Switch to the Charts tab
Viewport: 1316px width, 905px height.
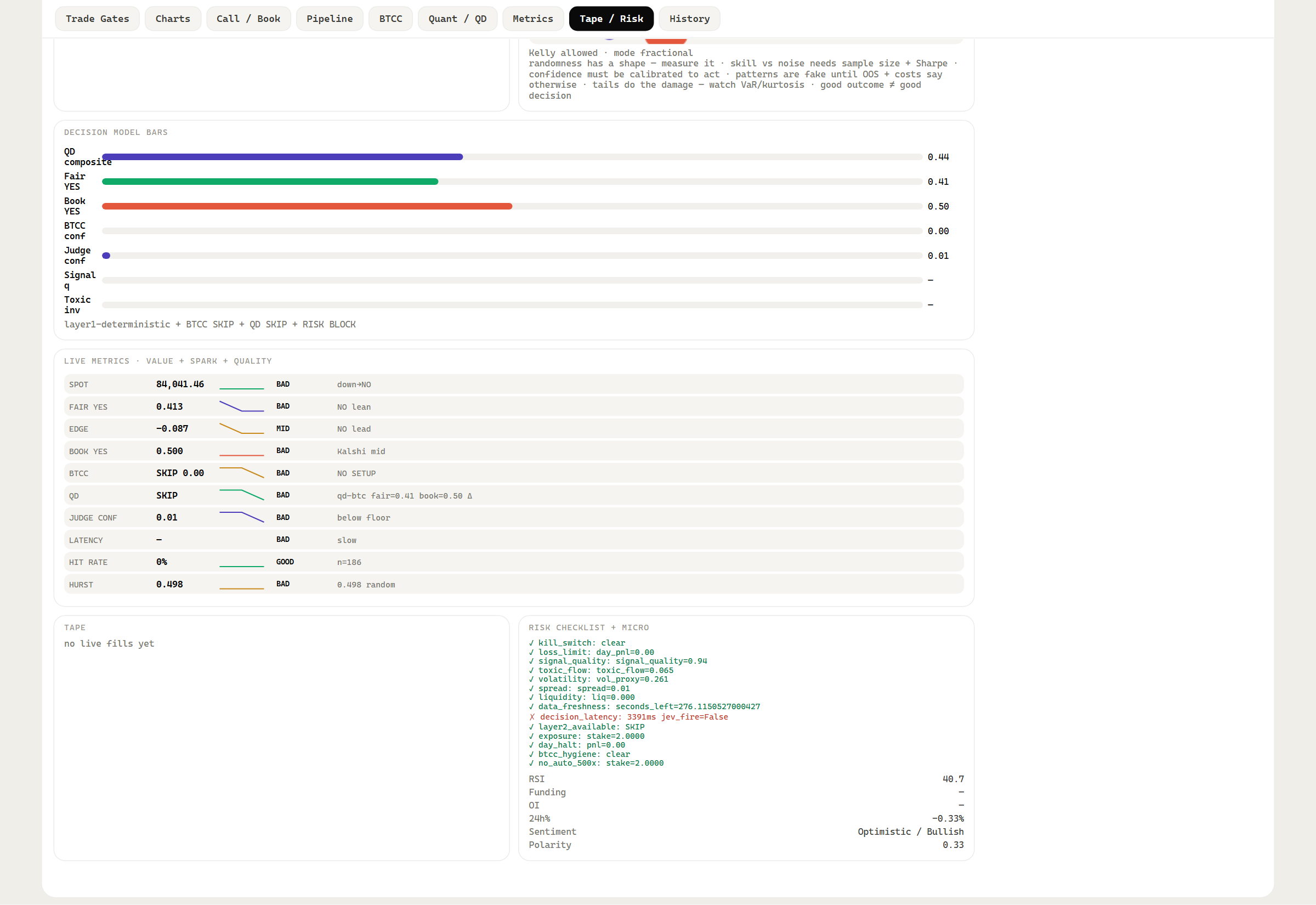point(173,19)
